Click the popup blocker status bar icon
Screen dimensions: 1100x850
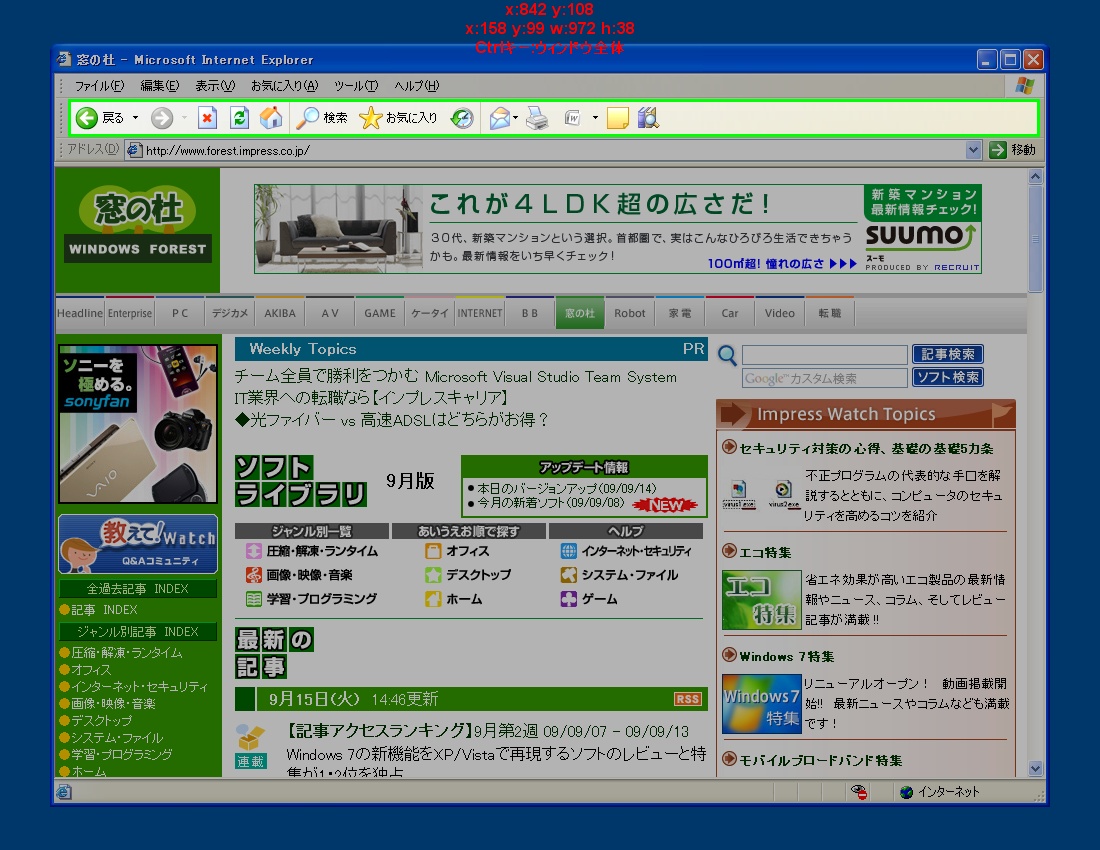pos(859,792)
